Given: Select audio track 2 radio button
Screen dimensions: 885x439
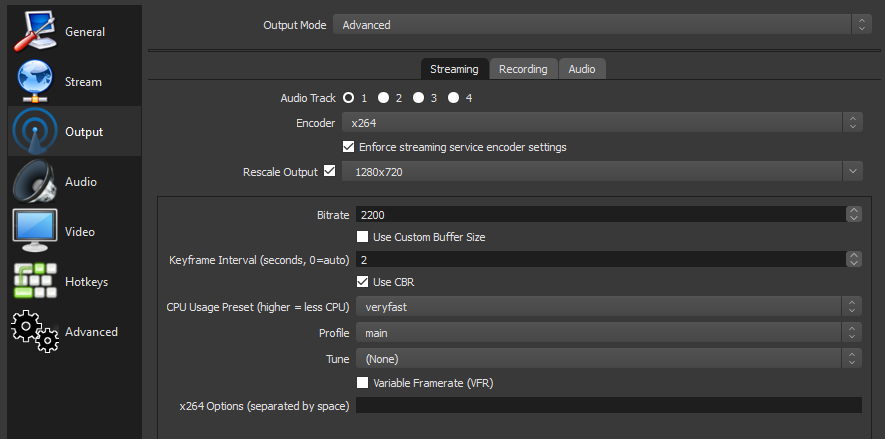Looking at the screenshot, I should point(383,98).
